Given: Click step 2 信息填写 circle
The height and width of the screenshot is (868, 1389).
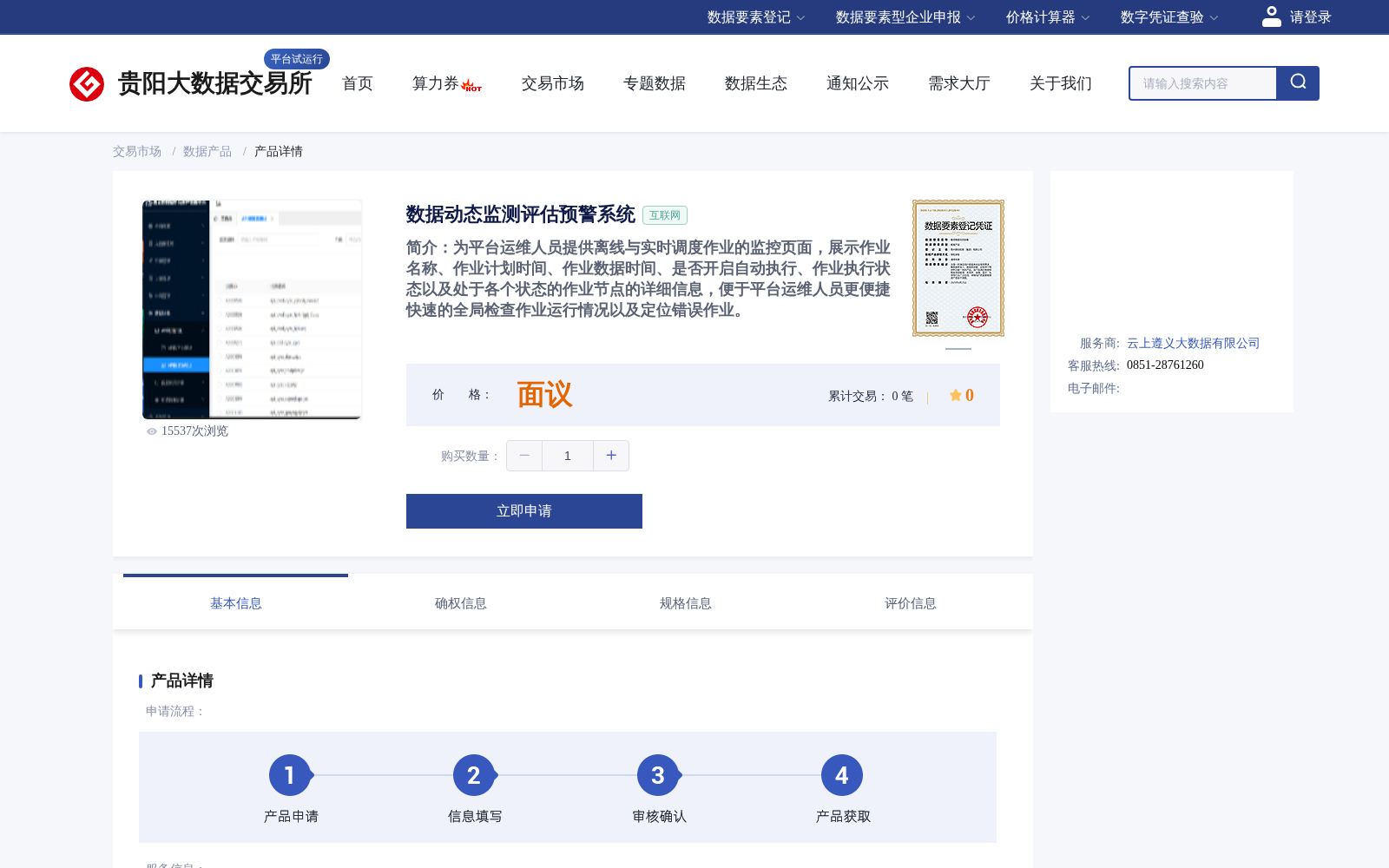Looking at the screenshot, I should (x=474, y=775).
